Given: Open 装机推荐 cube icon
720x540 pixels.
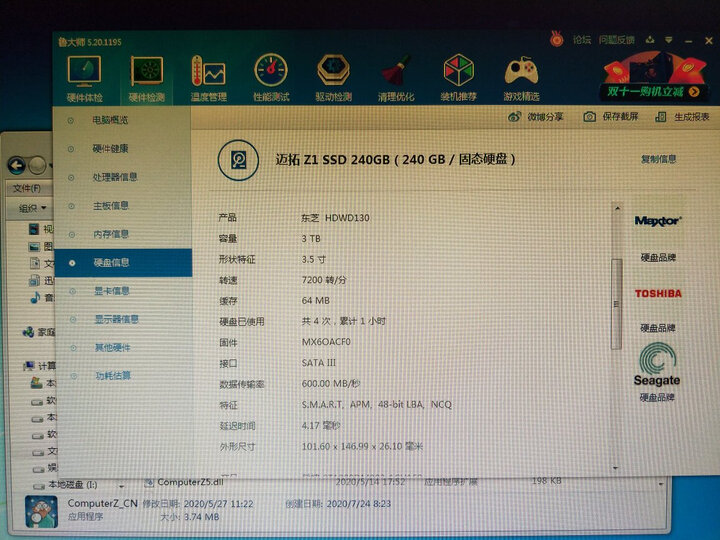Looking at the screenshot, I should (458, 77).
